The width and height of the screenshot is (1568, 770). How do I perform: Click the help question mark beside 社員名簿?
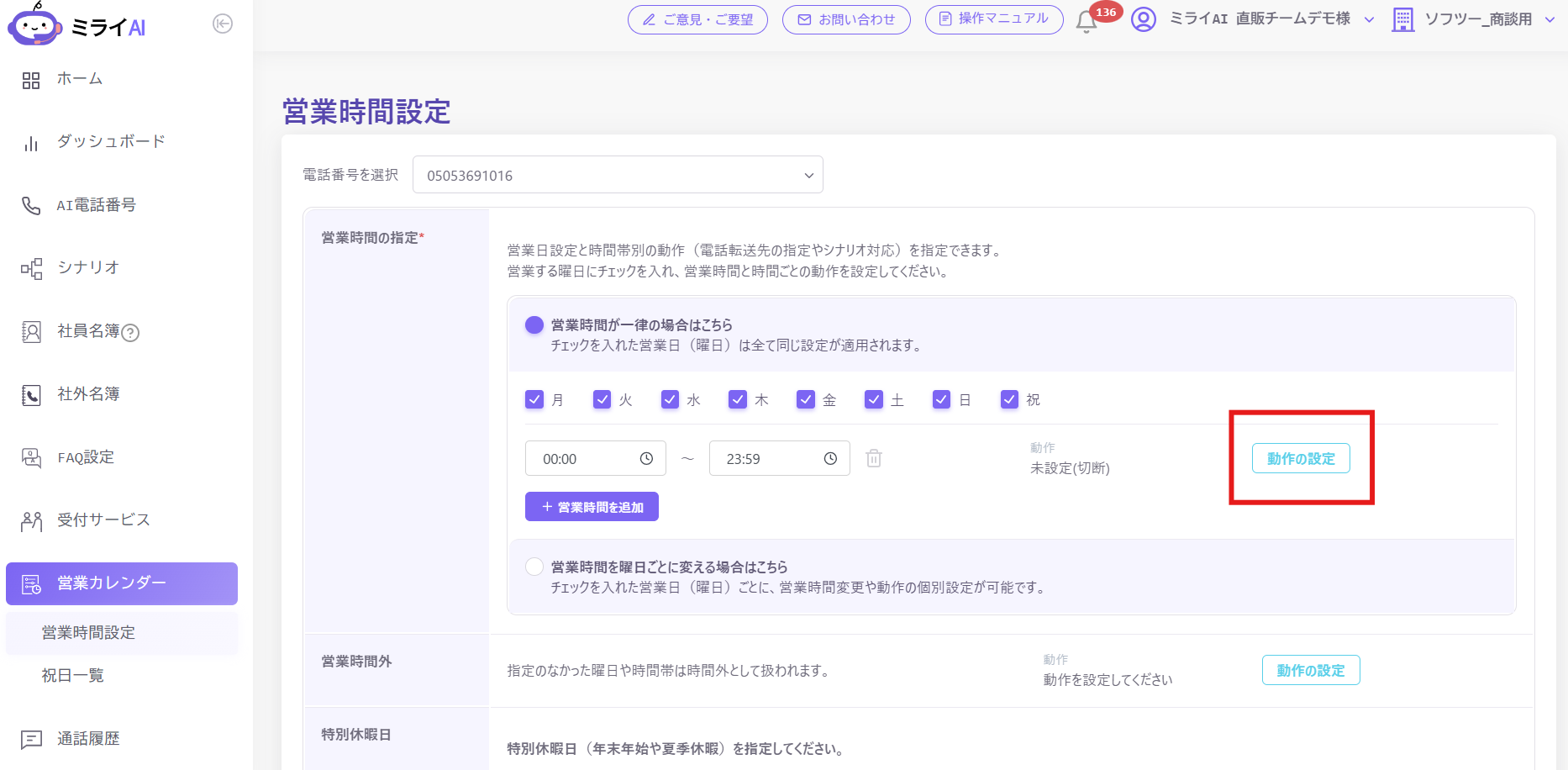(130, 333)
